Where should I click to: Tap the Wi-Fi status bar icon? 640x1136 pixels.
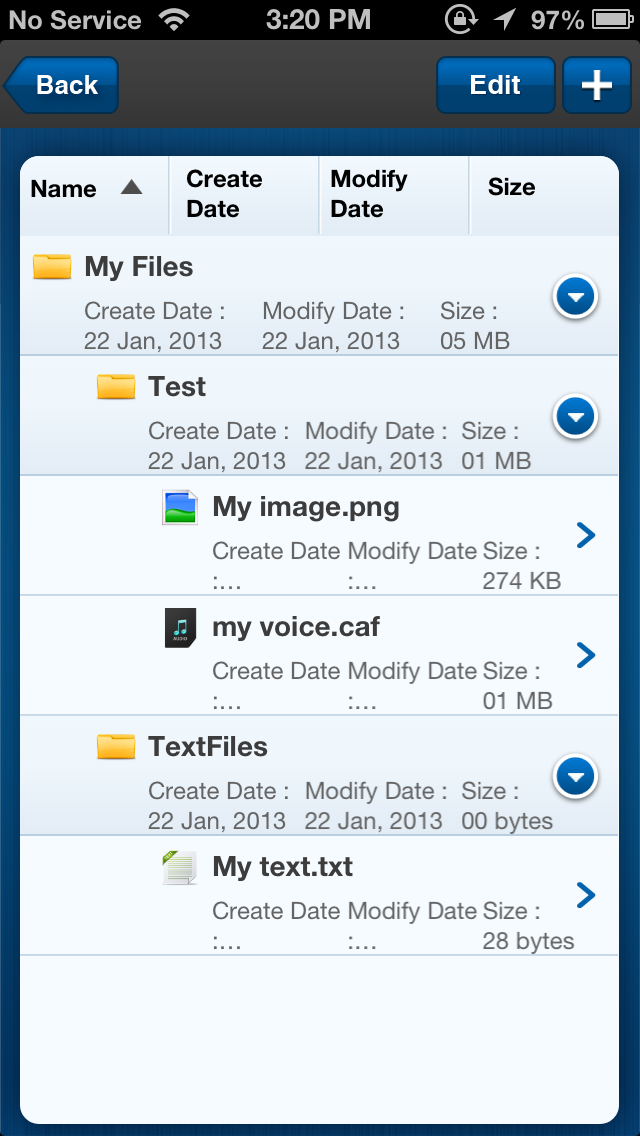[x=174, y=20]
